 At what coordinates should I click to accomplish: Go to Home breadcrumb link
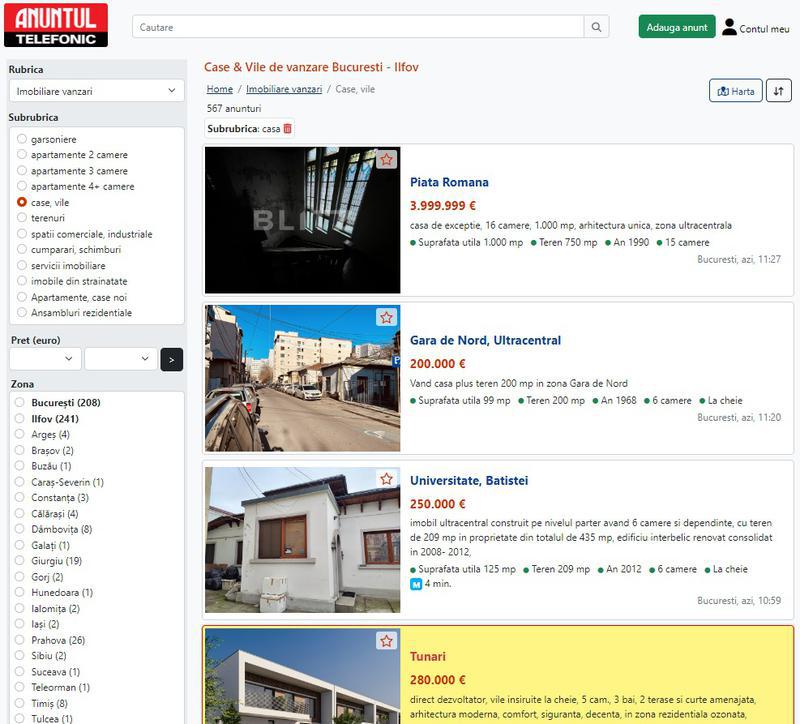pos(219,89)
